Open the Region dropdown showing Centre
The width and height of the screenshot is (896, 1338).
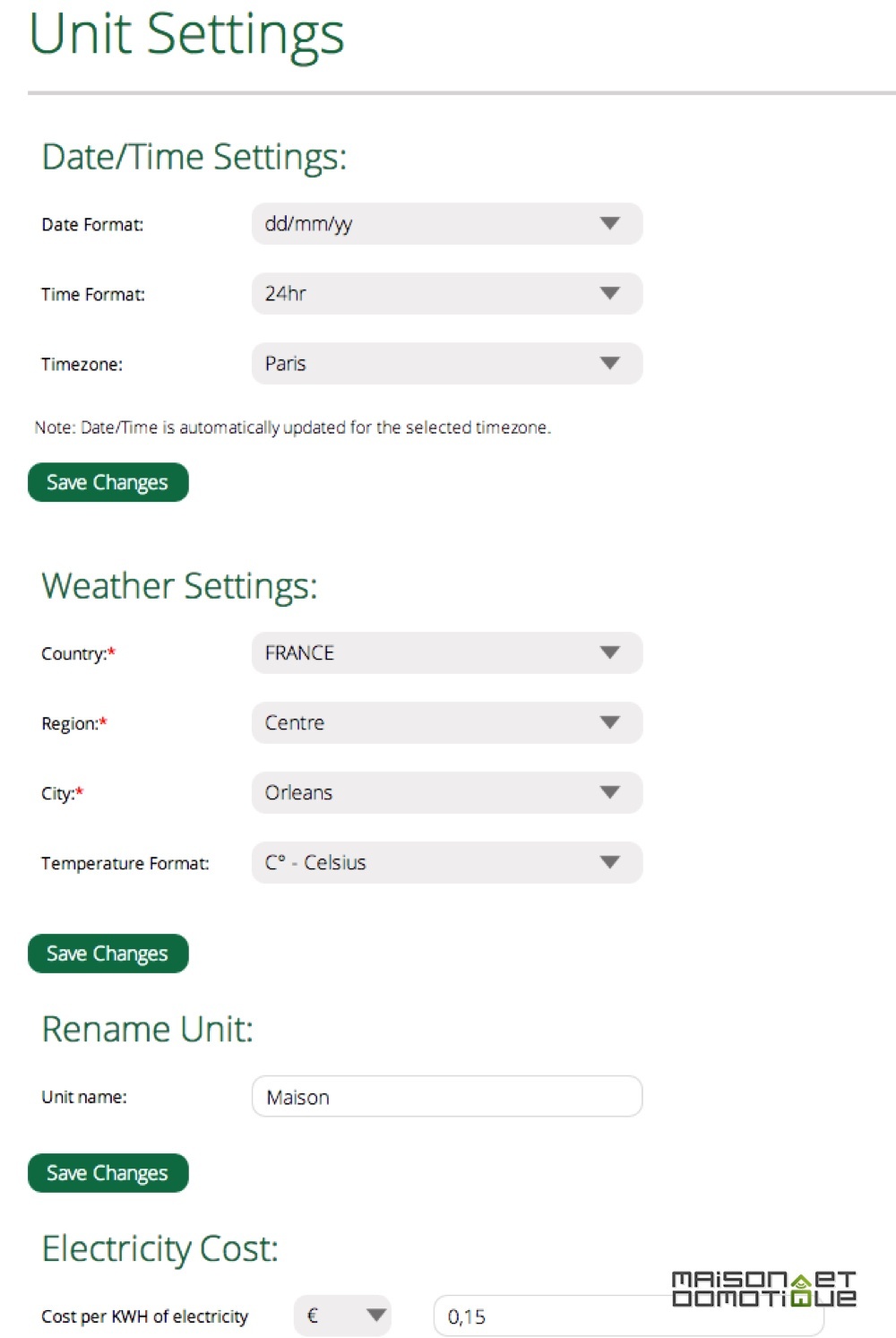[x=447, y=722]
